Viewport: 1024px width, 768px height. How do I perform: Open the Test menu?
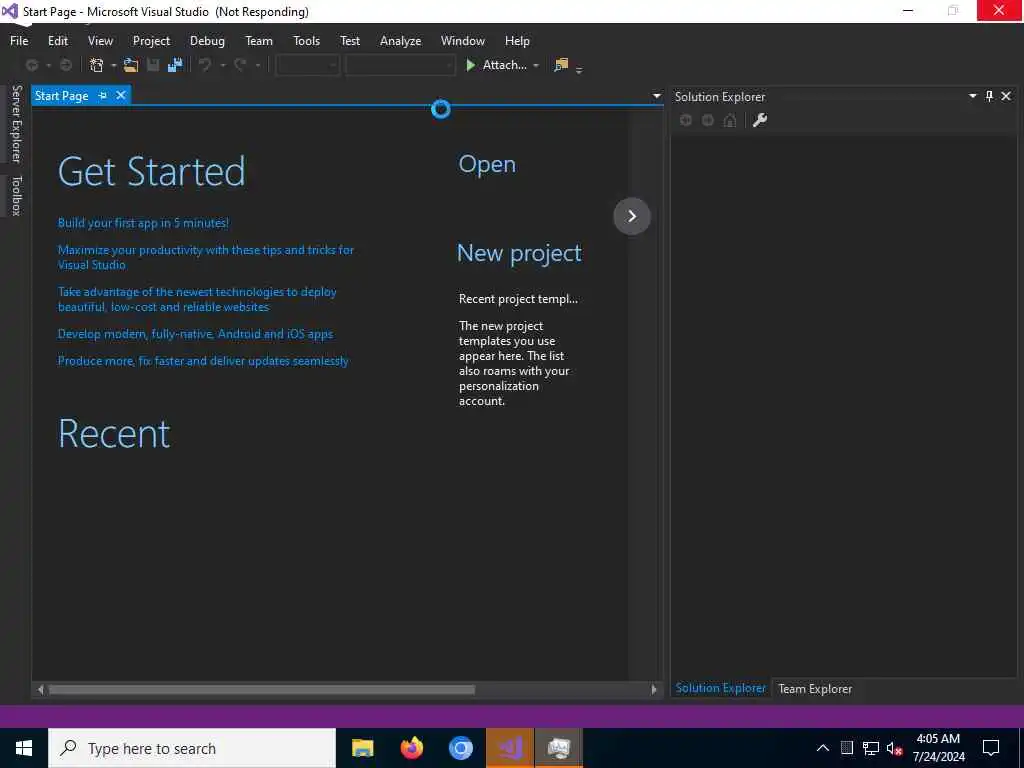point(349,40)
